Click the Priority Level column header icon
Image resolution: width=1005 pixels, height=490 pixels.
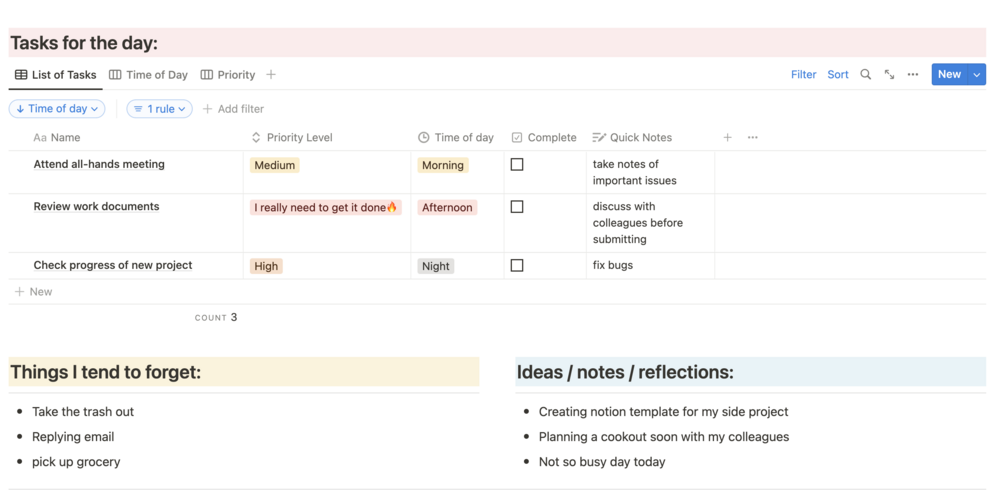point(256,138)
